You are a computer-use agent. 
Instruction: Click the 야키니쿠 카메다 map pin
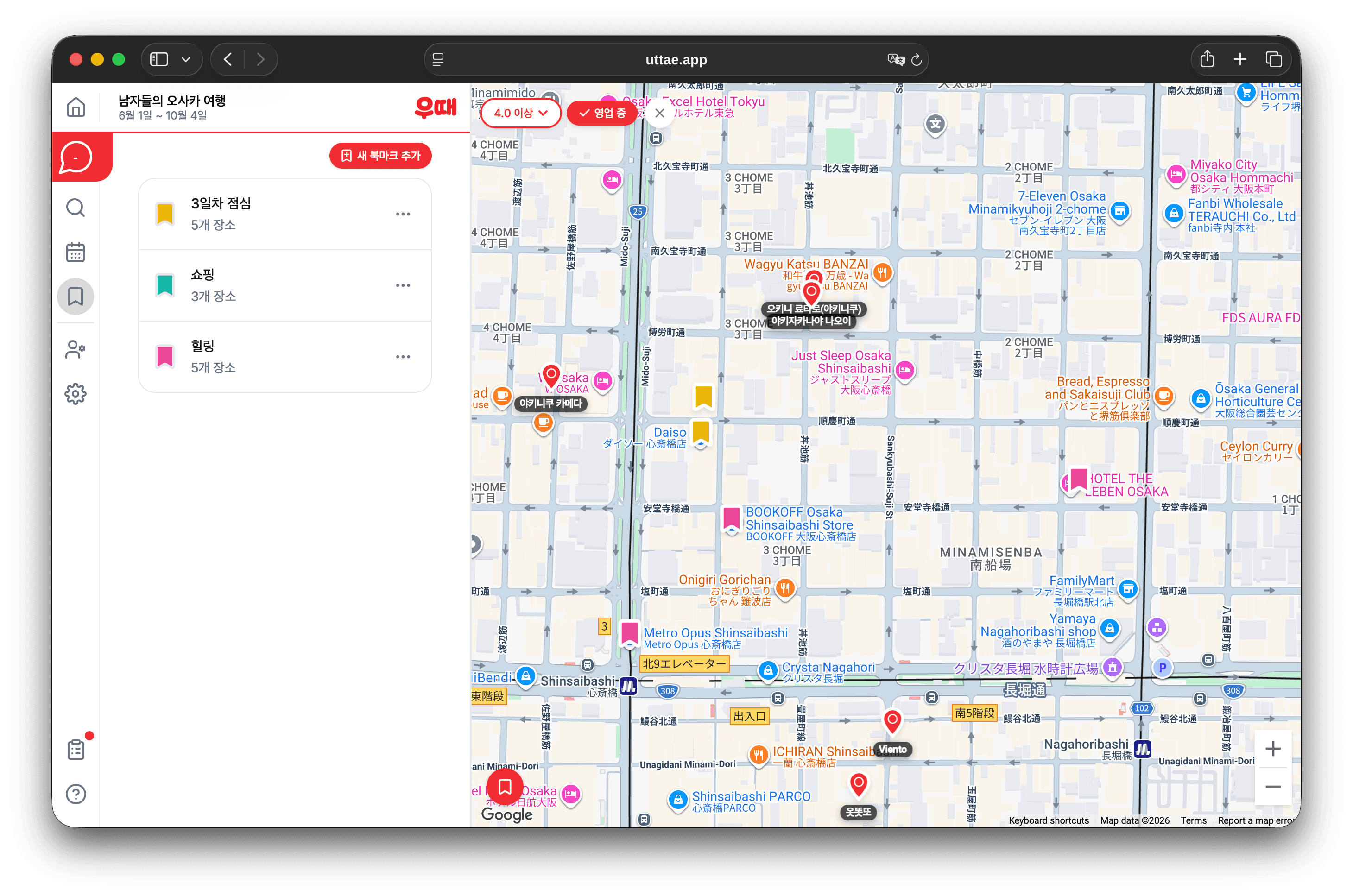(551, 377)
